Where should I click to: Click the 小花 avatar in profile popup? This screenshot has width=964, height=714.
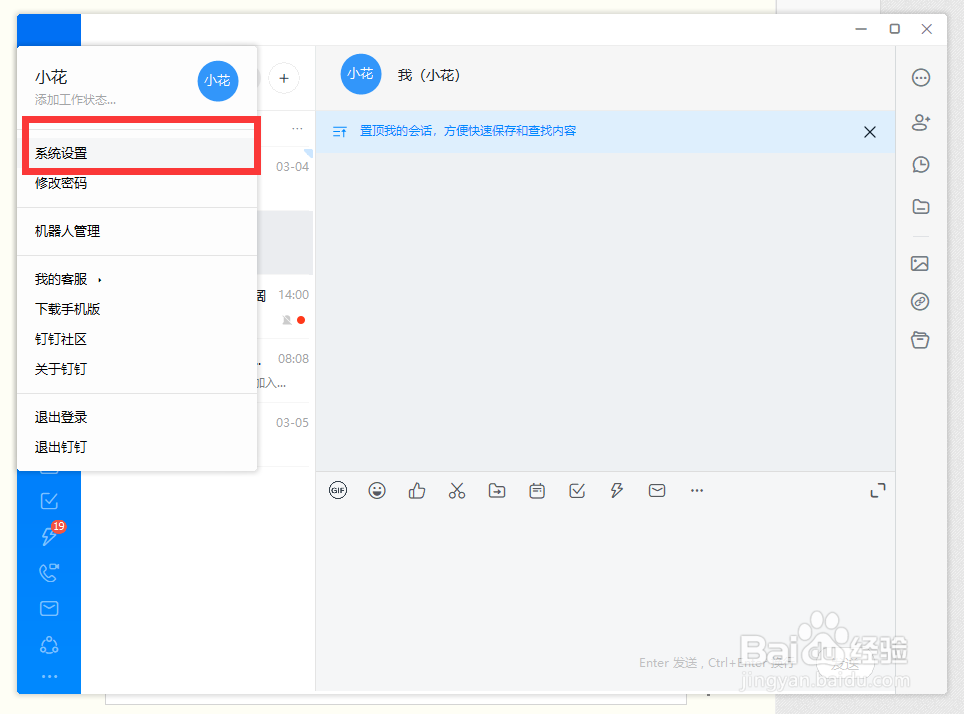click(x=218, y=81)
